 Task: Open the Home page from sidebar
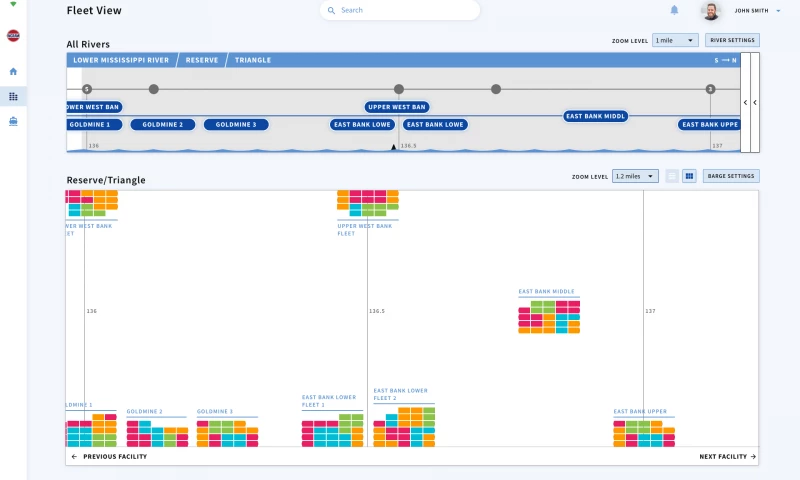[x=13, y=71]
